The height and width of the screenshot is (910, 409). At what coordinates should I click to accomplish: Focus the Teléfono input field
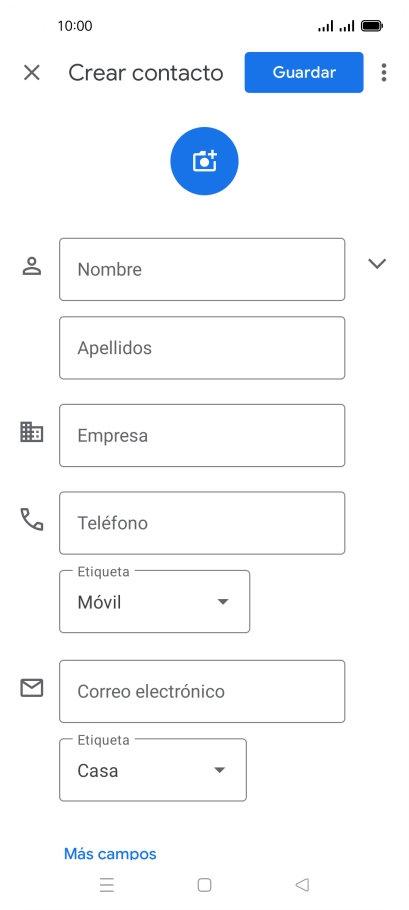pos(202,523)
